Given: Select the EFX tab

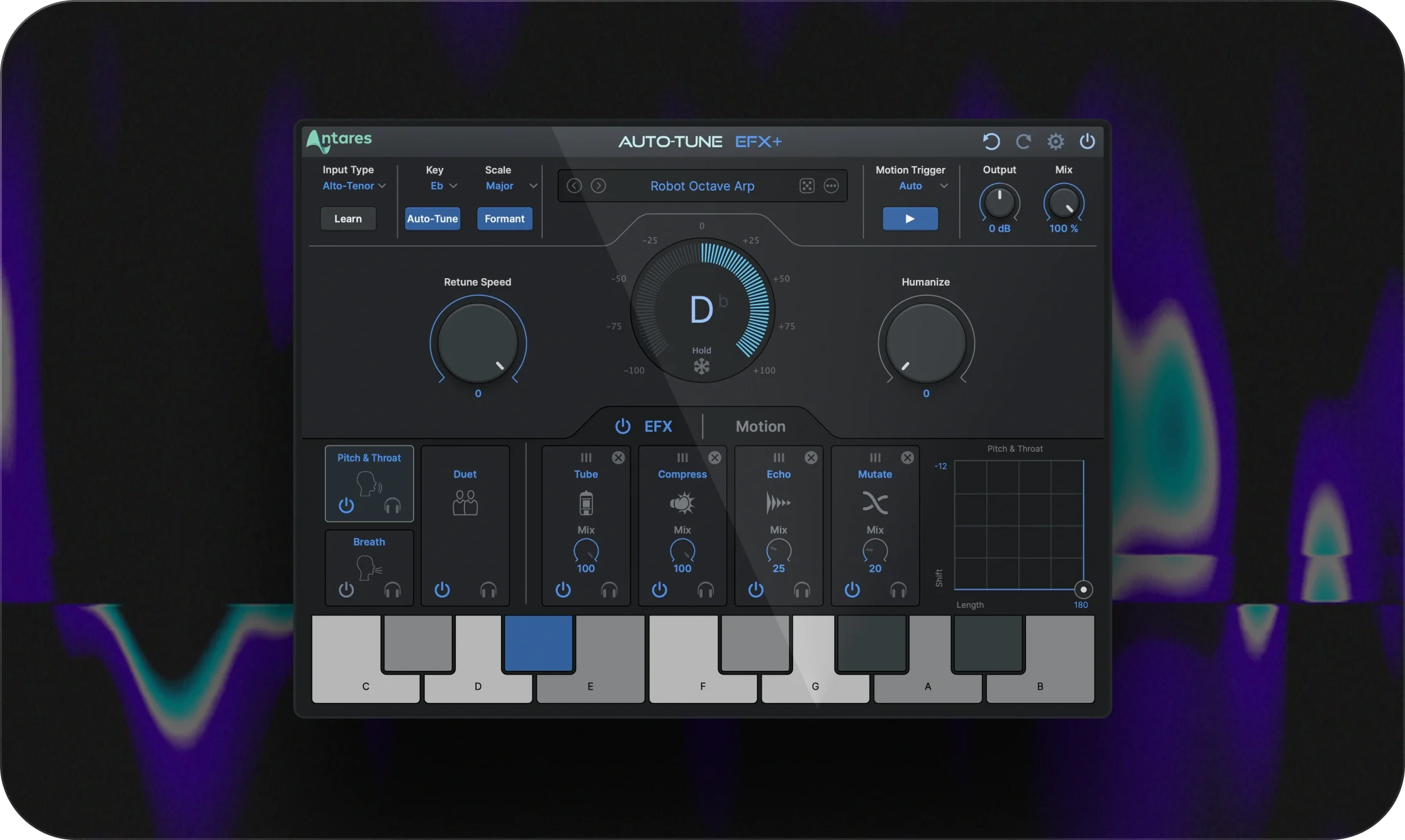Looking at the screenshot, I should pyautogui.click(x=657, y=426).
